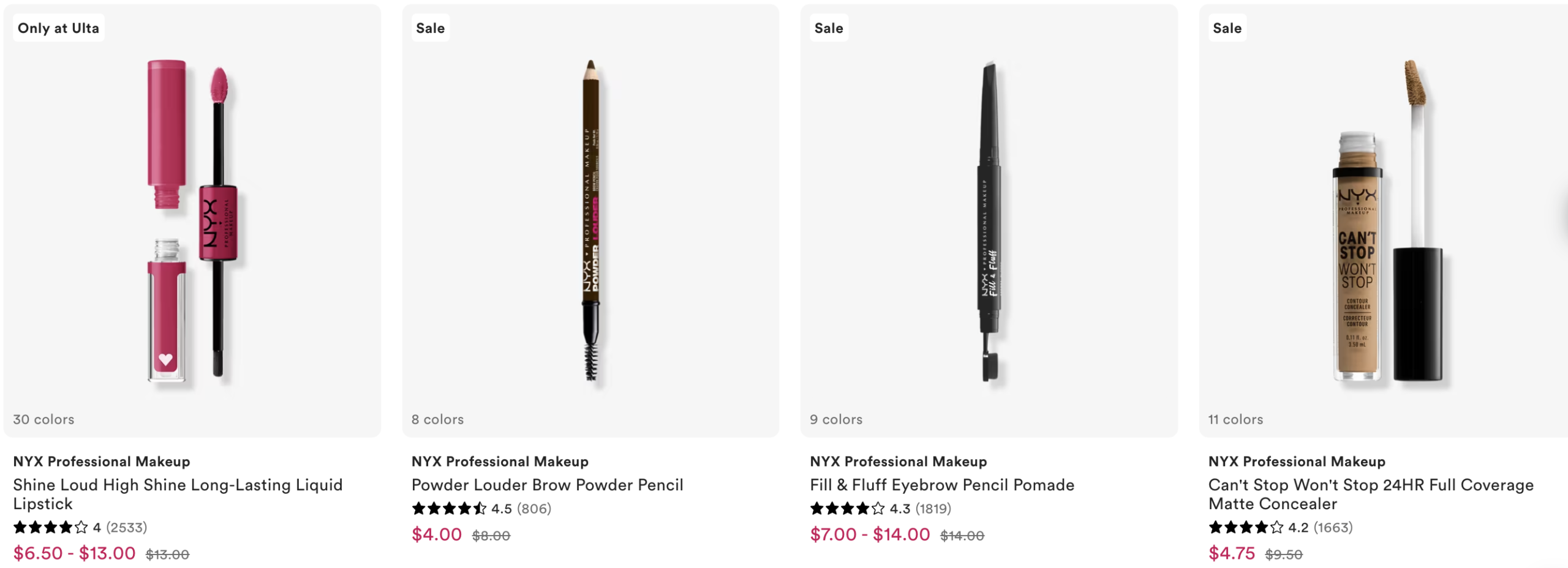This screenshot has width=1568, height=568.
Task: Click Sale badge on brow powder pencil
Action: click(430, 28)
